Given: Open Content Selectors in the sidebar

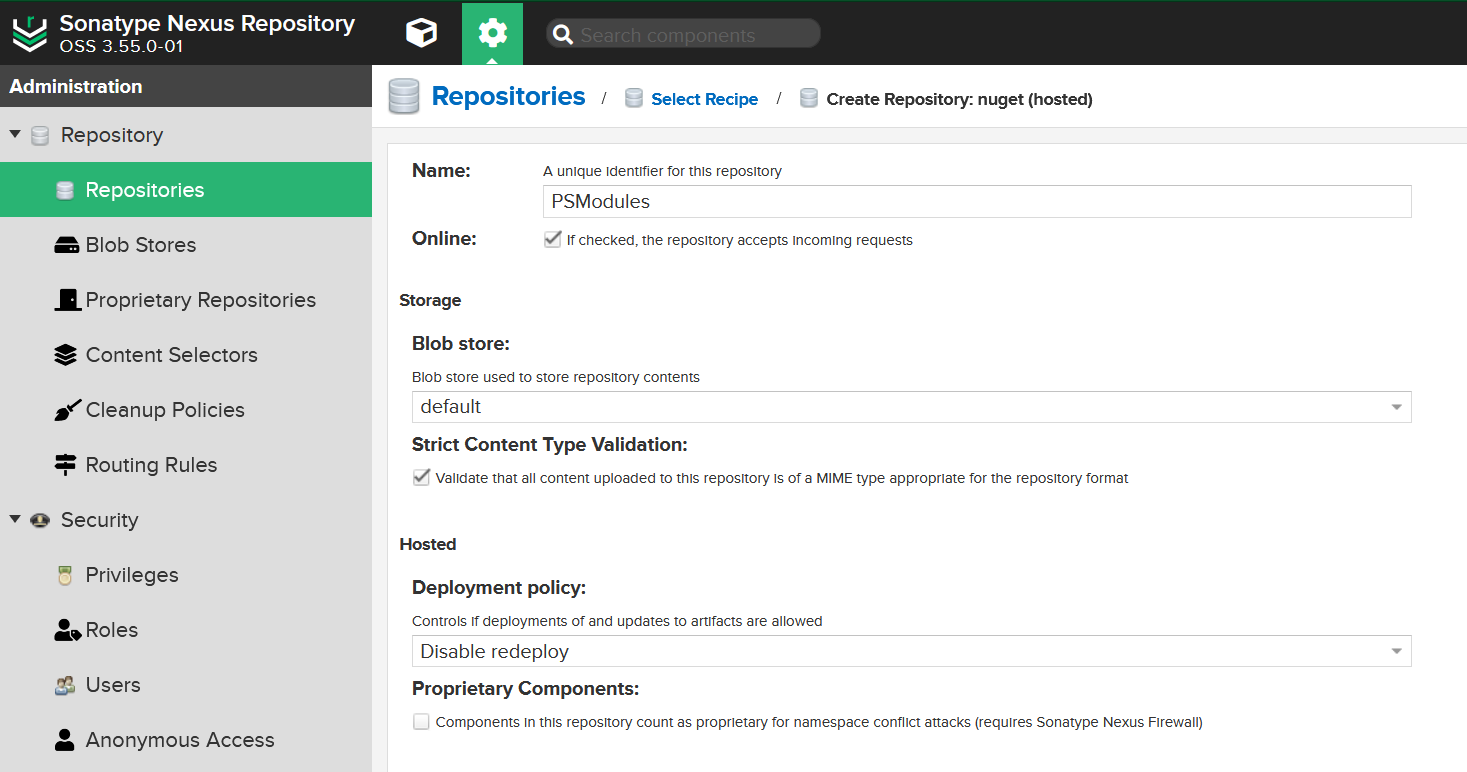Looking at the screenshot, I should [x=186, y=355].
